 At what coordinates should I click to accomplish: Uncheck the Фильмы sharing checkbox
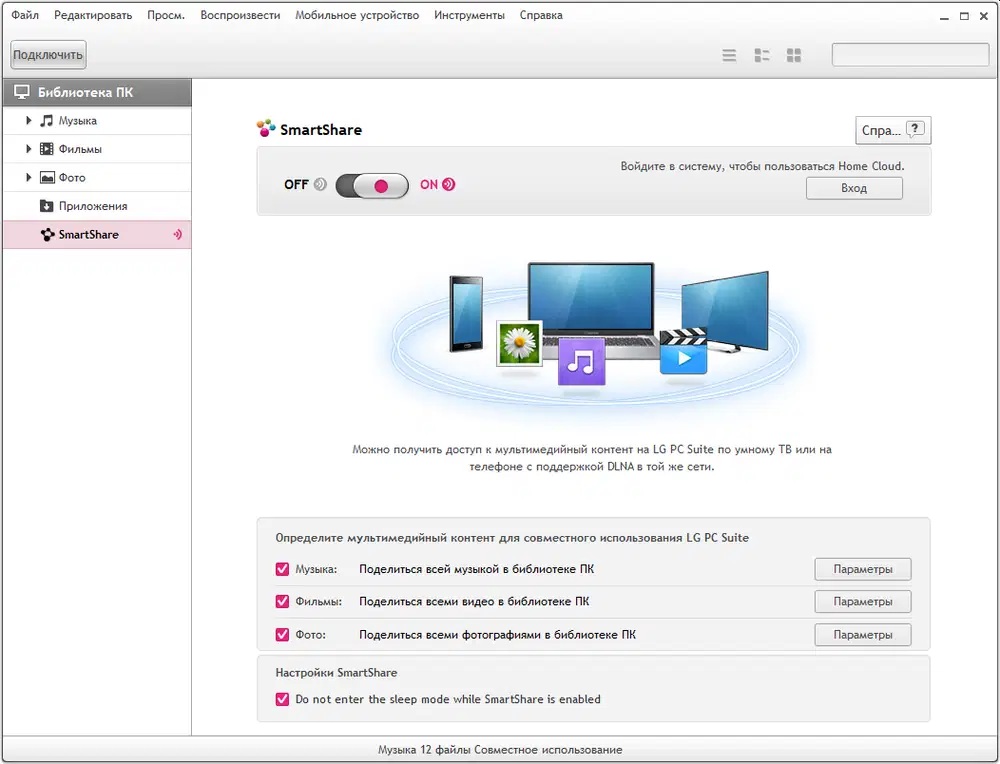pyautogui.click(x=282, y=601)
